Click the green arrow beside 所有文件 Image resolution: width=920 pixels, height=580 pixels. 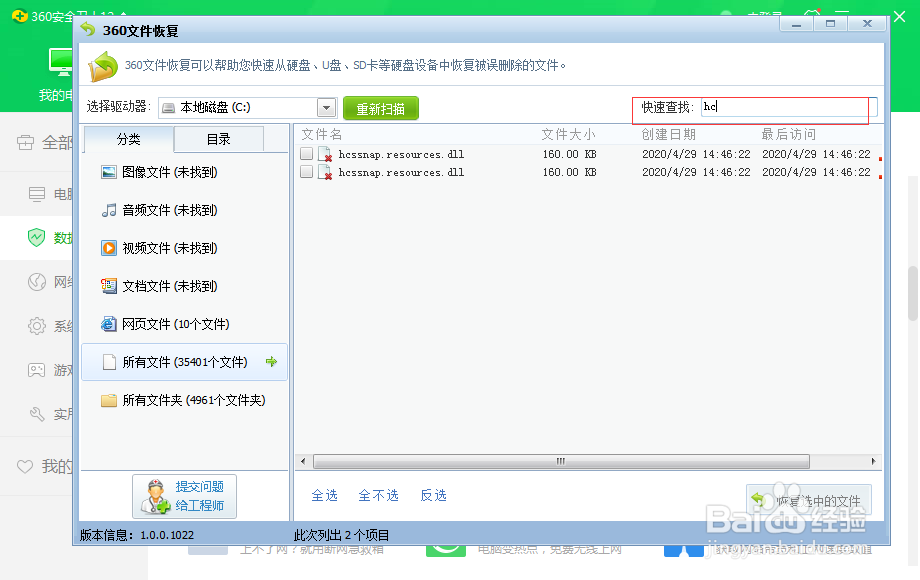(x=270, y=361)
